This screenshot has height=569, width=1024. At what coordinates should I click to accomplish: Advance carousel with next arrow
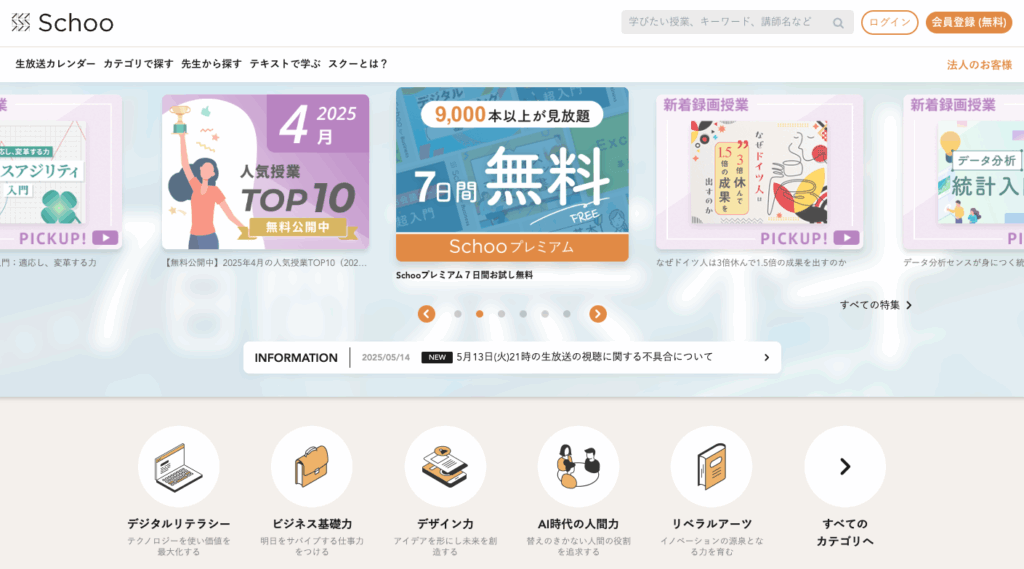[x=598, y=314]
